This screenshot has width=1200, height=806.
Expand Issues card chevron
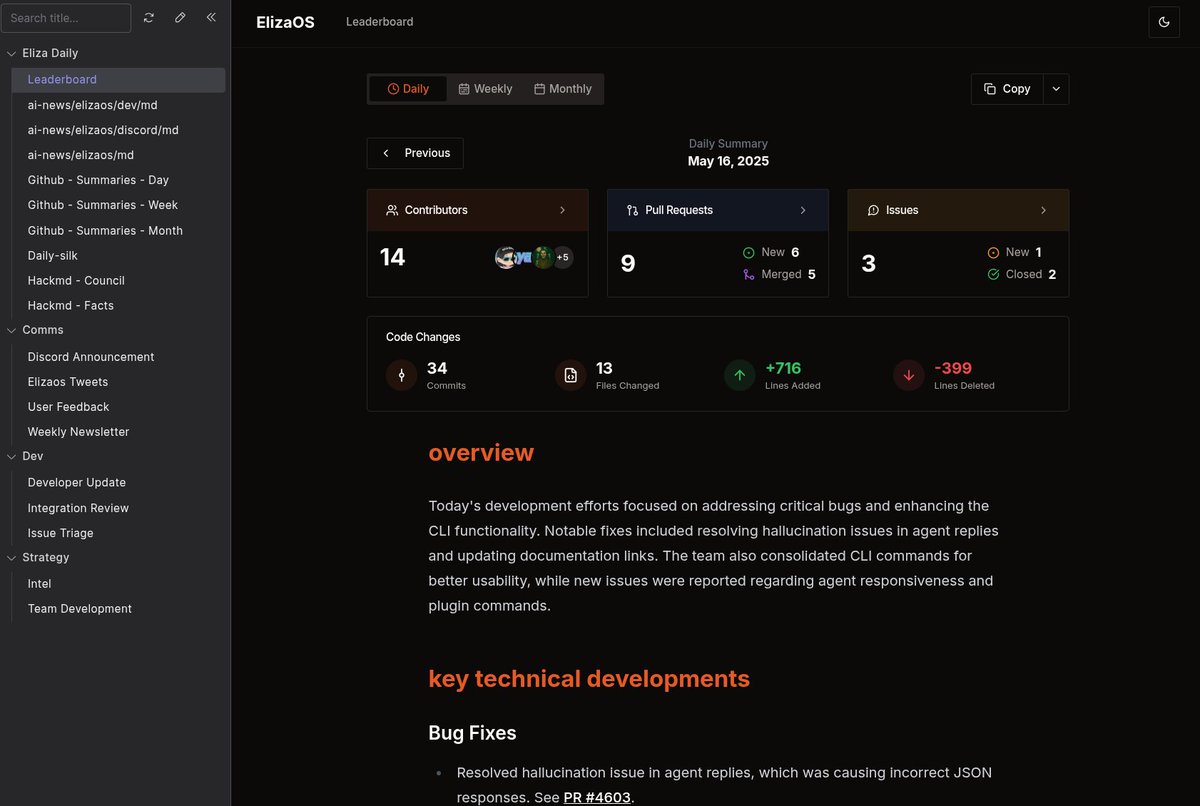[x=1043, y=210]
